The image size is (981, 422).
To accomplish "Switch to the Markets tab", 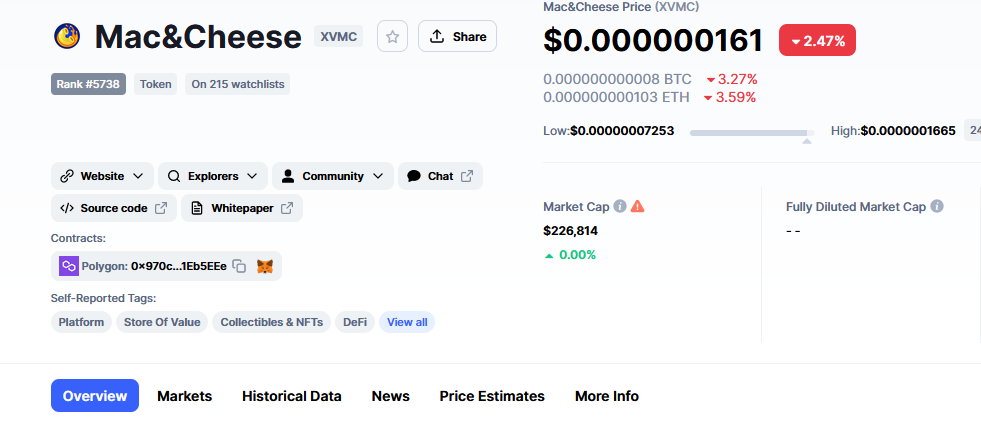I will [185, 396].
